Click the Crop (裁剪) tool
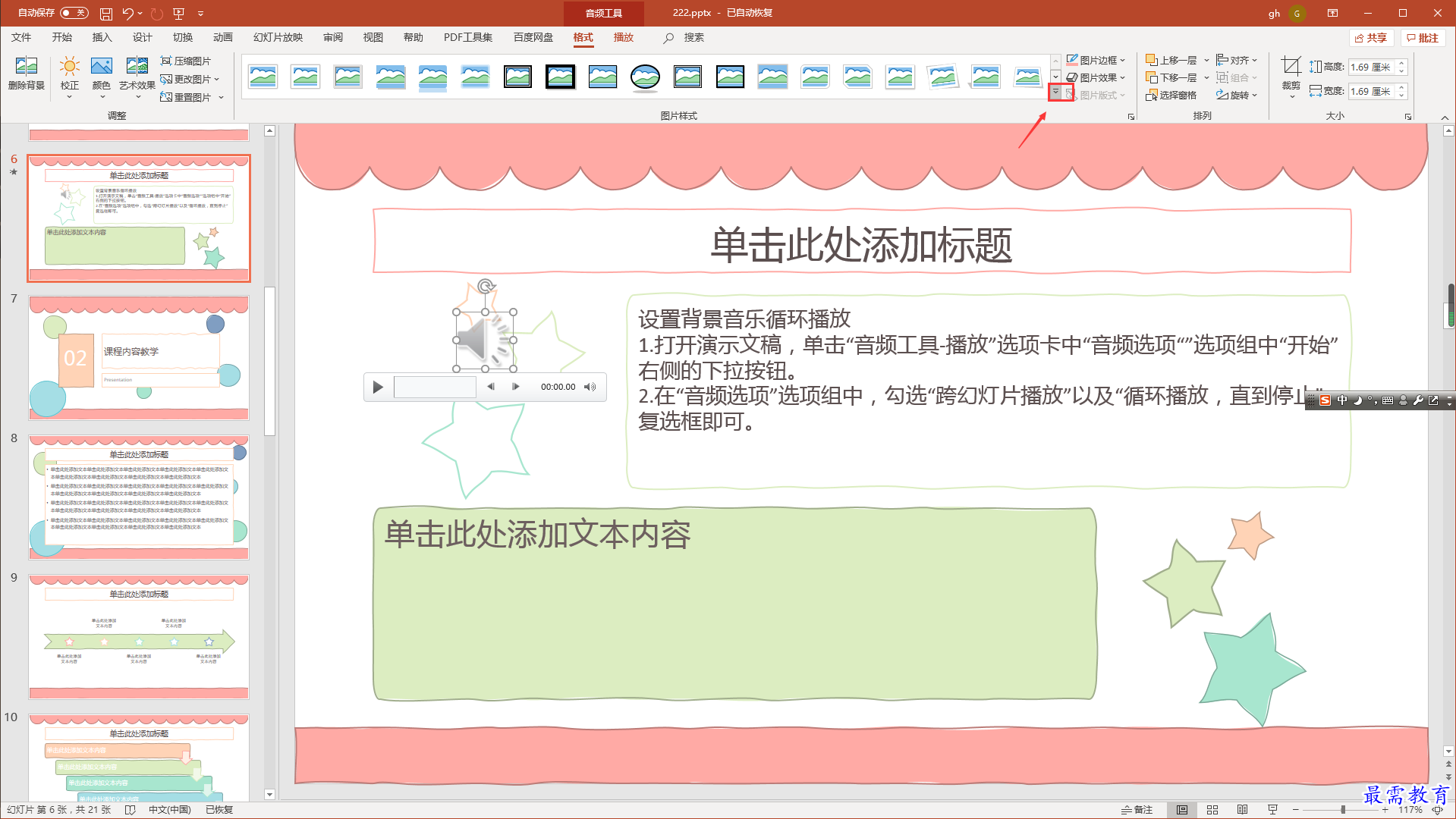The width and height of the screenshot is (1456, 819). click(x=1291, y=76)
